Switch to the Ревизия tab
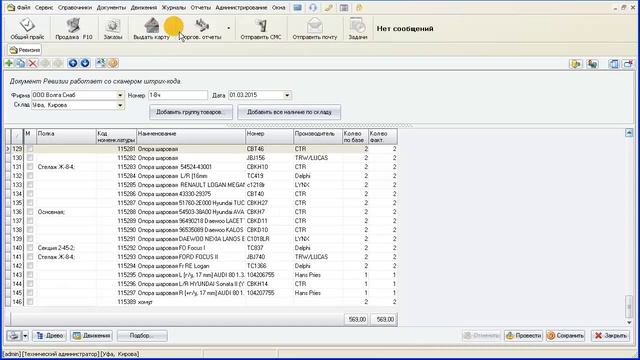This screenshot has width=640, height=360. (25, 50)
